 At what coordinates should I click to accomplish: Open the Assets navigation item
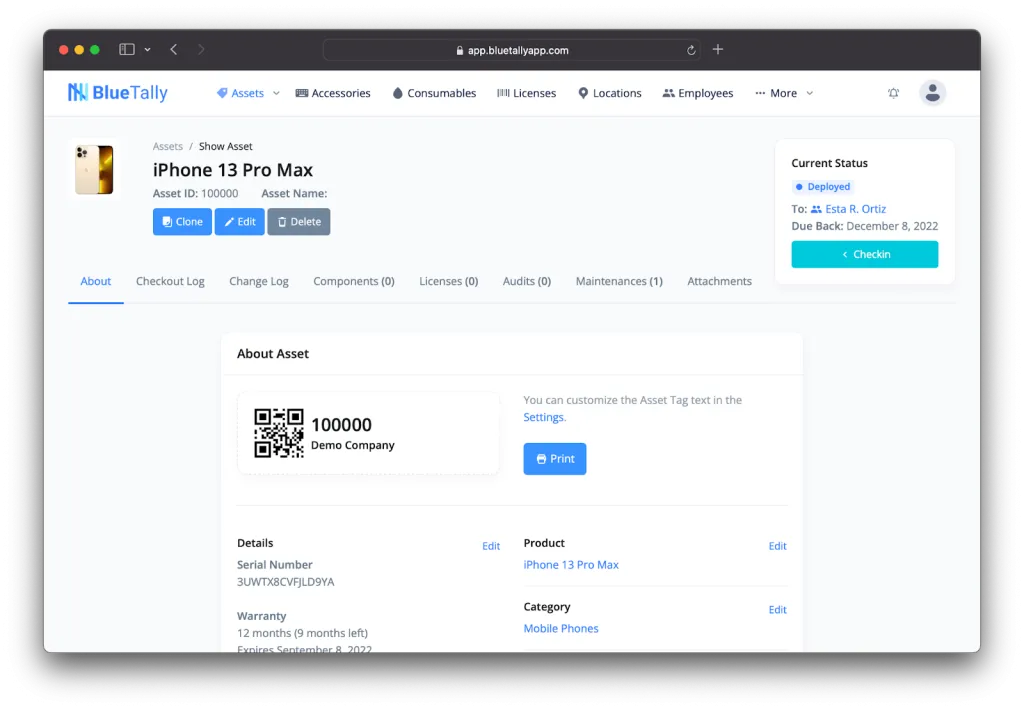[240, 93]
